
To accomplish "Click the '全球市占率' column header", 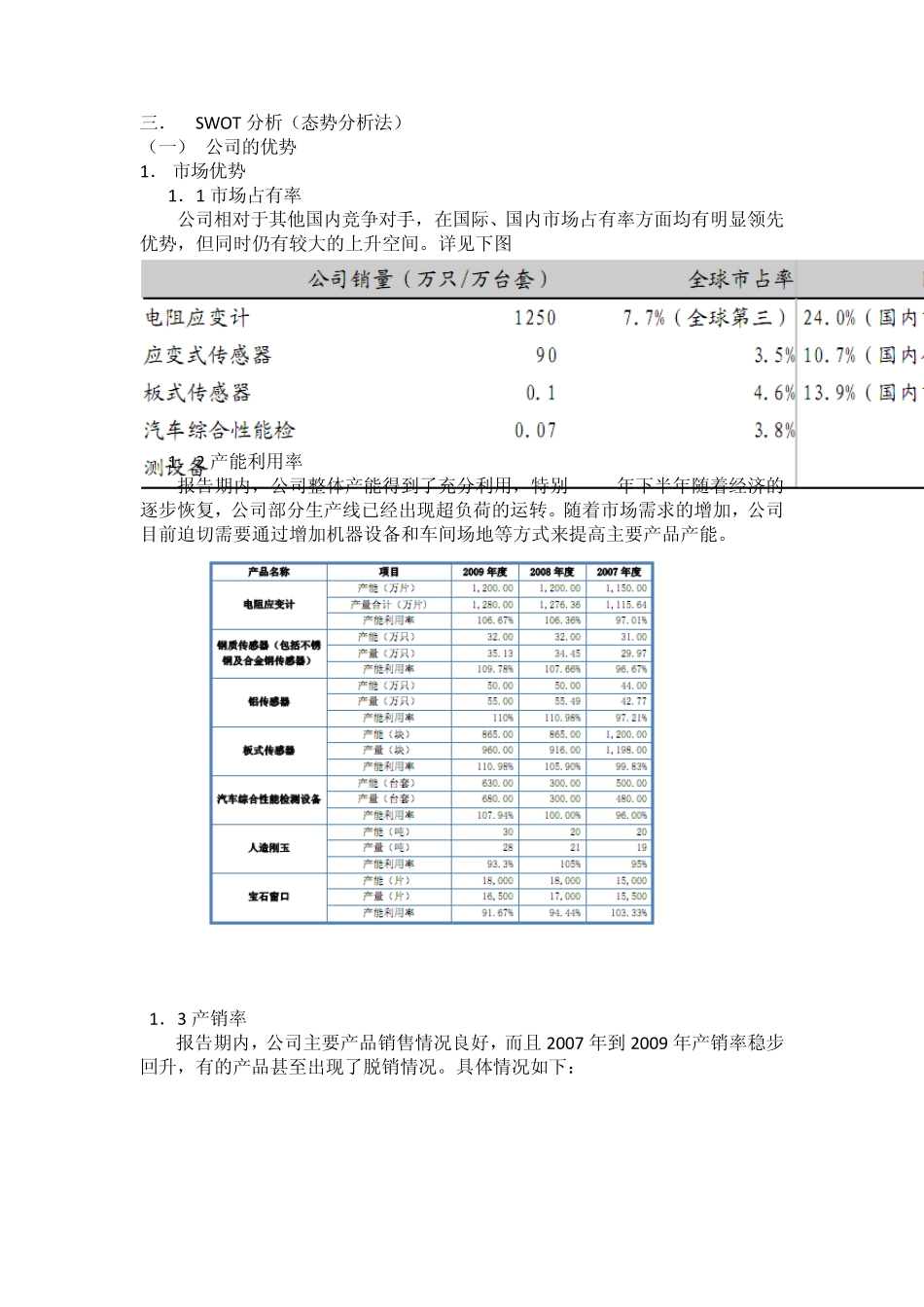I will pyautogui.click(x=740, y=280).
